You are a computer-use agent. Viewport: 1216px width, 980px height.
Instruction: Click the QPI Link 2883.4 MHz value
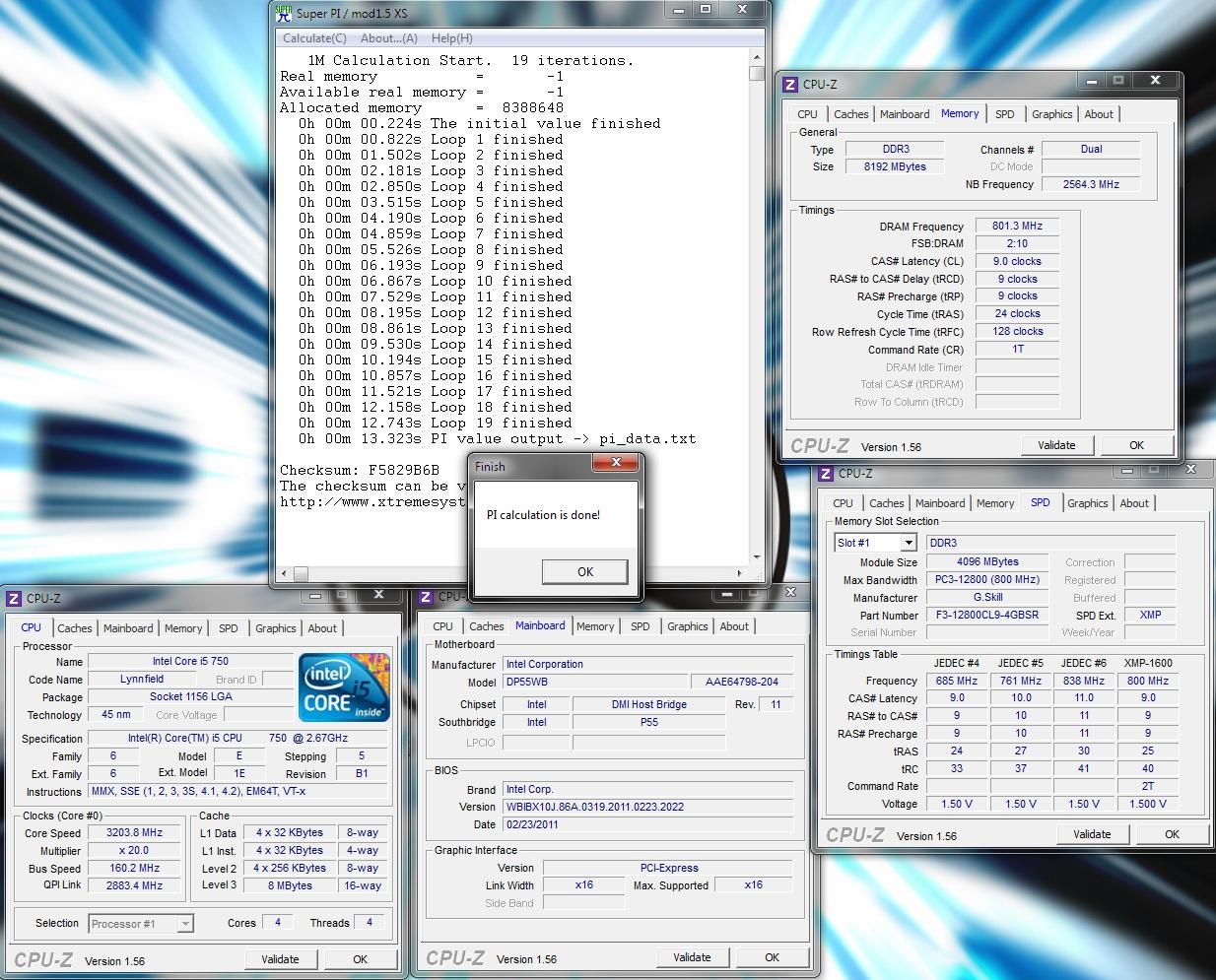tap(135, 885)
